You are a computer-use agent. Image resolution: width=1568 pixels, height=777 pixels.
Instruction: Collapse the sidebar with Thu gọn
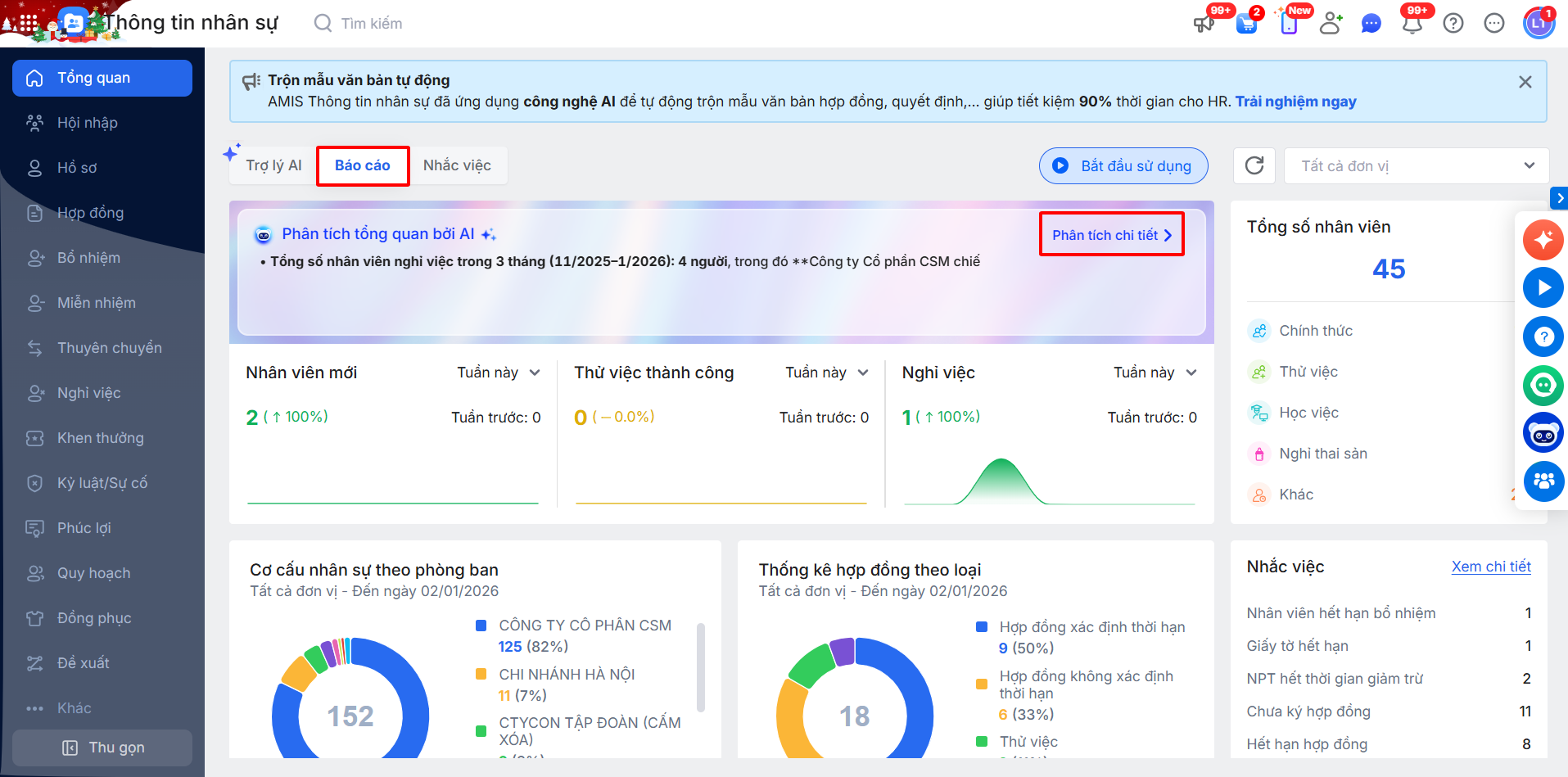[x=102, y=748]
